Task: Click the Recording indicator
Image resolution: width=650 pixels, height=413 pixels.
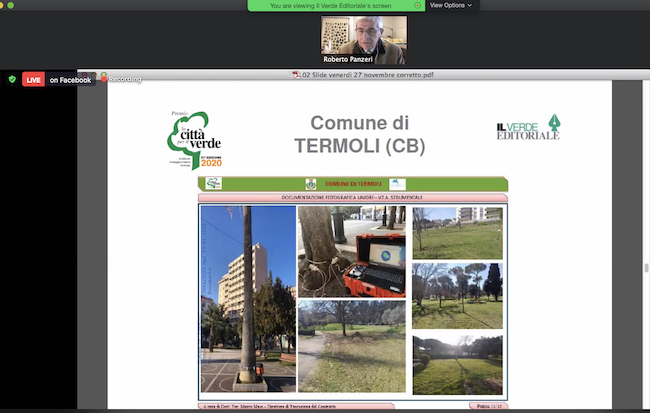Action: pyautogui.click(x=121, y=79)
